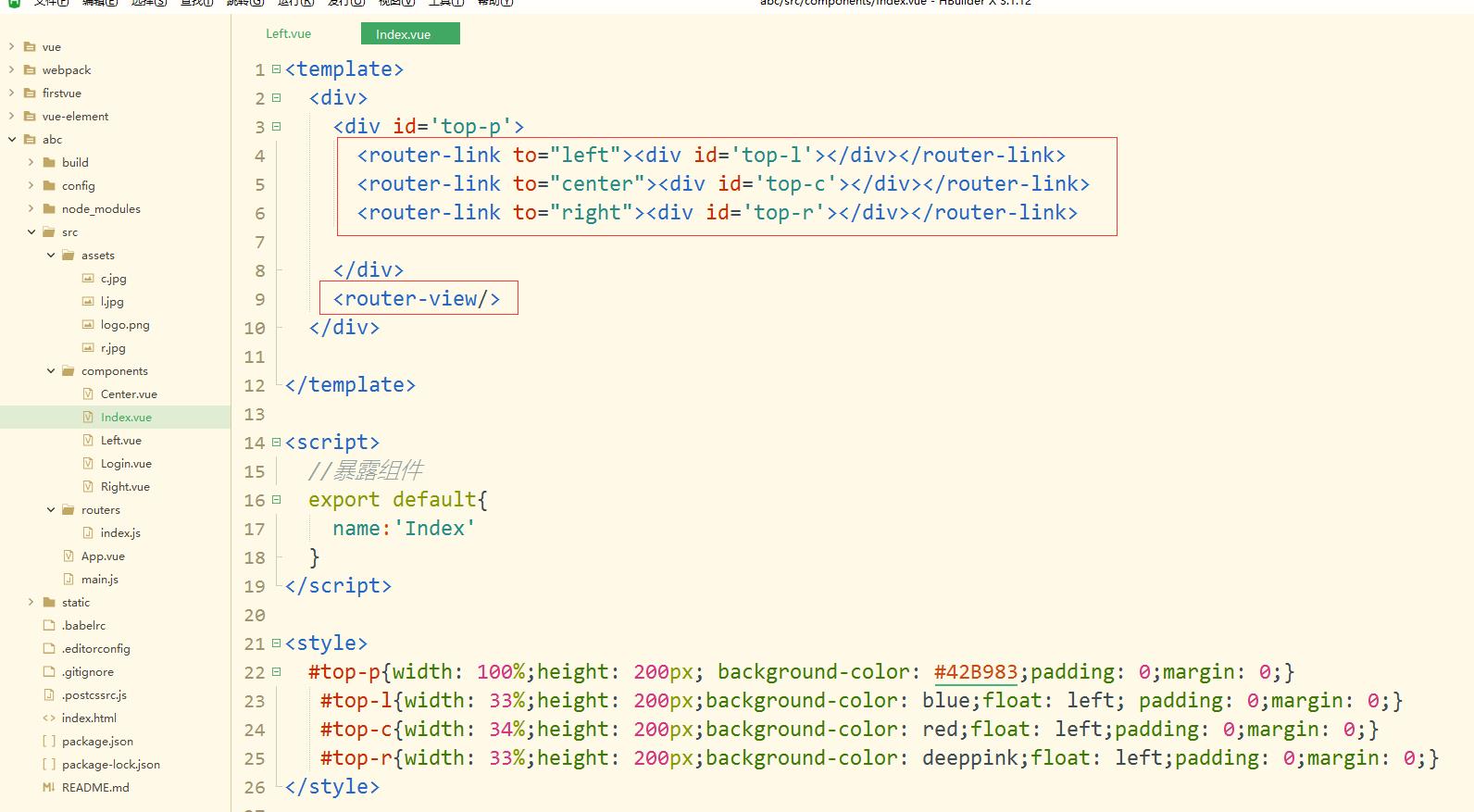Click the .postcssrc.js file icon
Image resolution: width=1474 pixels, height=812 pixels.
pos(49,694)
